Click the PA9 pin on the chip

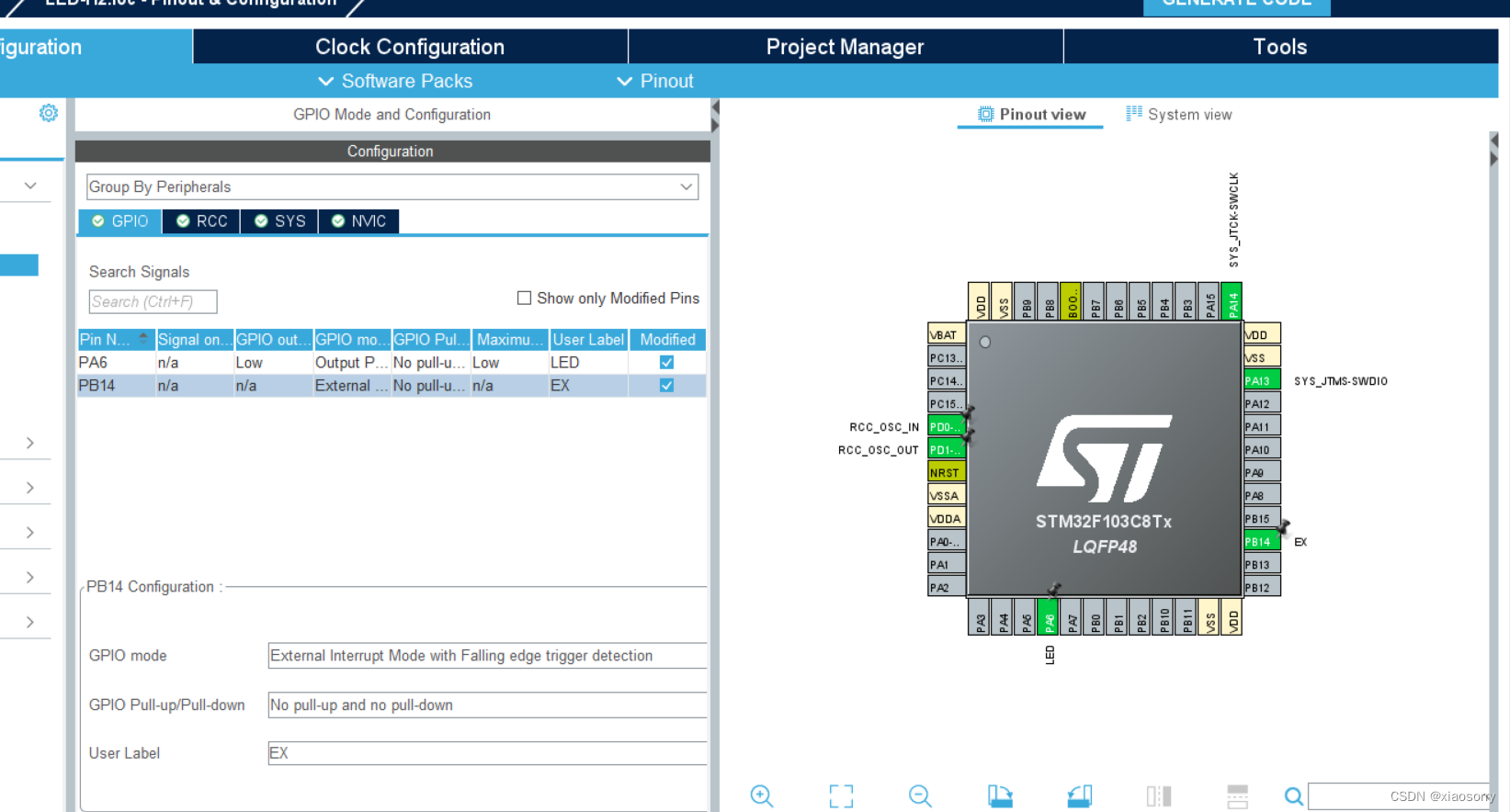pyautogui.click(x=1262, y=473)
